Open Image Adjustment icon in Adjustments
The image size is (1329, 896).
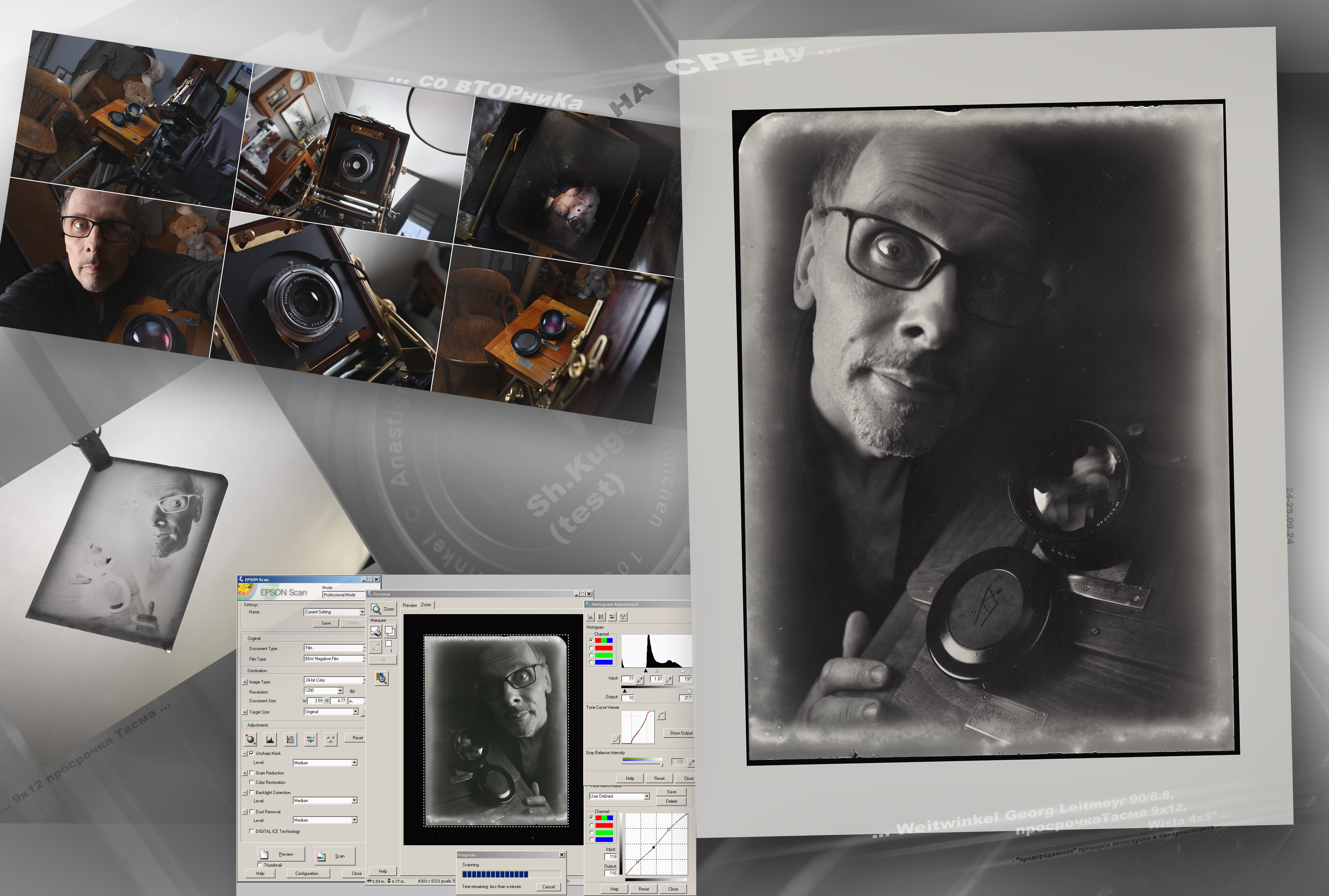(310, 739)
